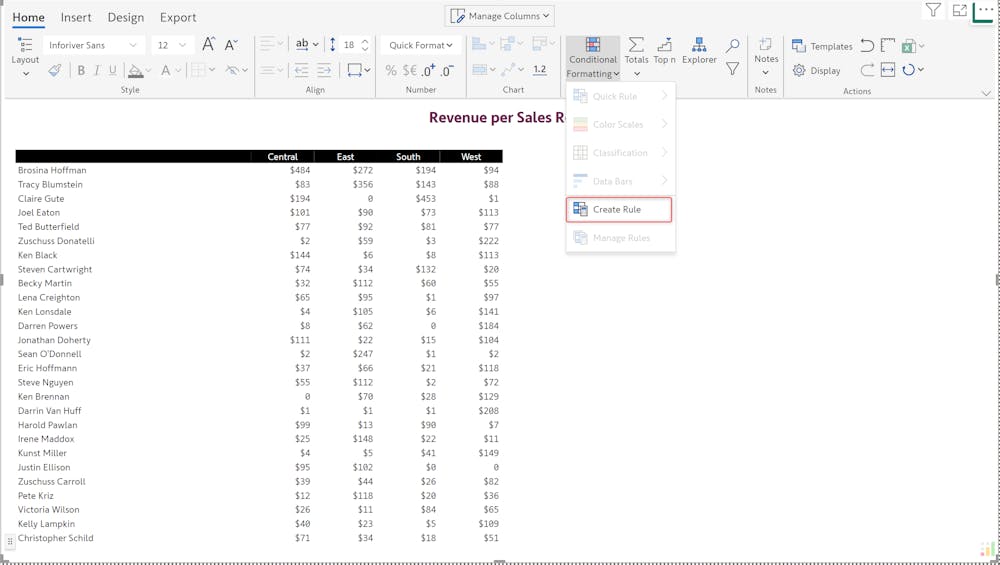Click the West column header

471,156
